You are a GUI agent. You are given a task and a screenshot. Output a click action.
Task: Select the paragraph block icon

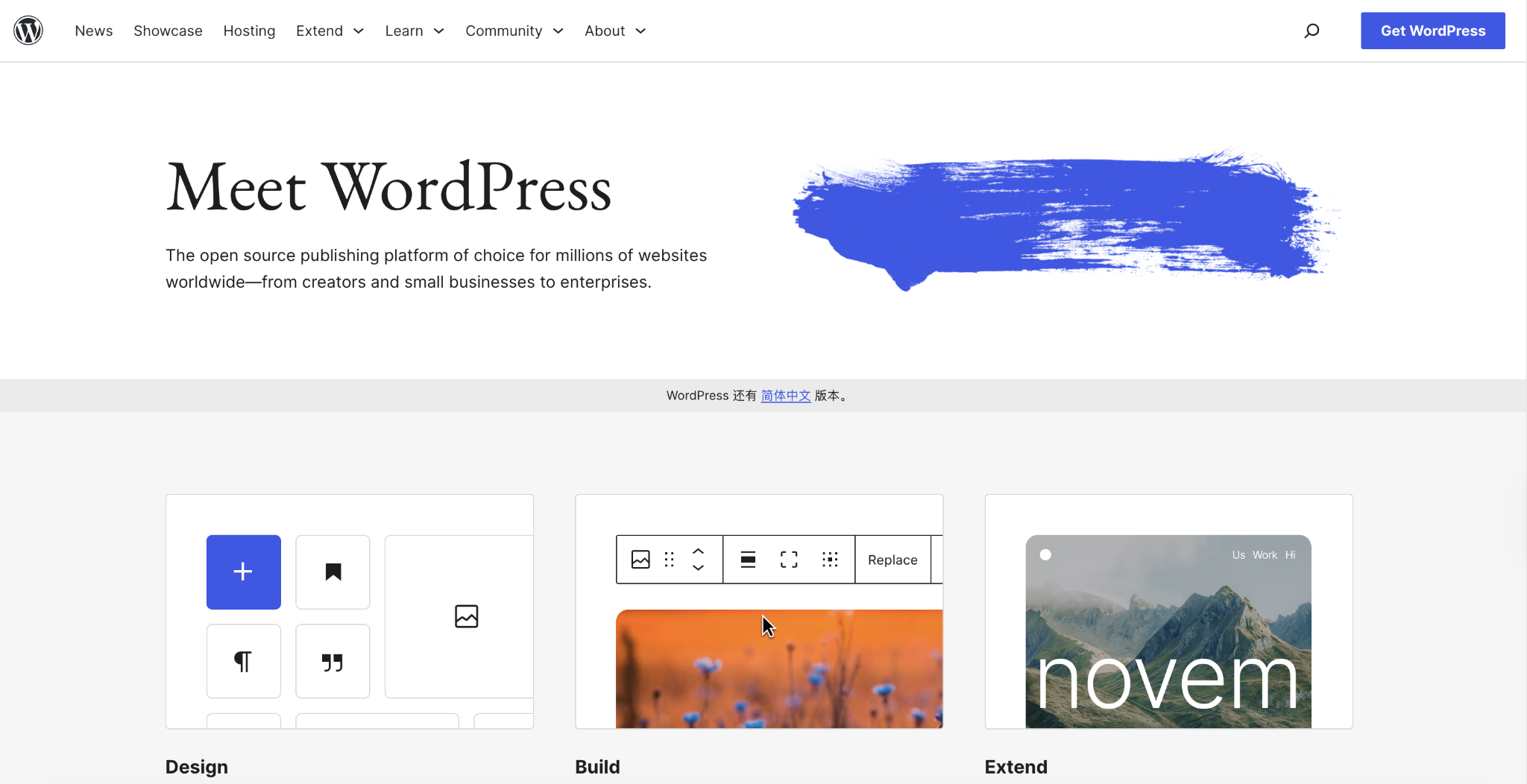click(243, 661)
